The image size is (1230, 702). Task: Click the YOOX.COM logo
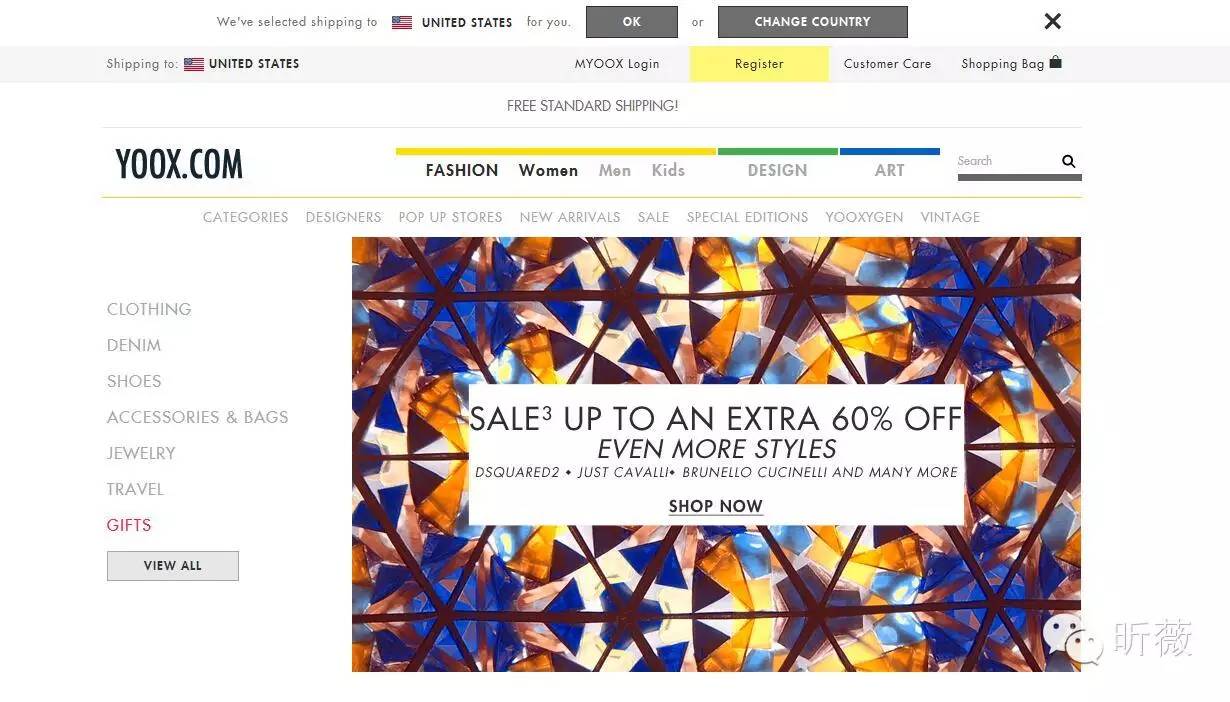point(179,164)
